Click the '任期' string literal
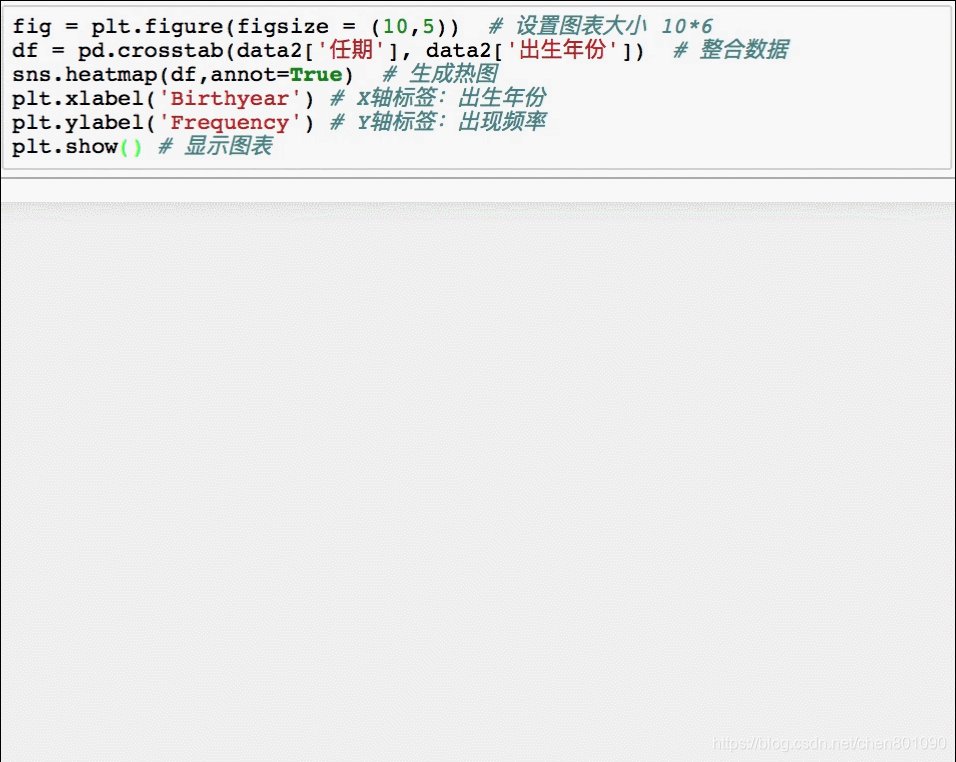The width and height of the screenshot is (956, 762). (x=351, y=50)
